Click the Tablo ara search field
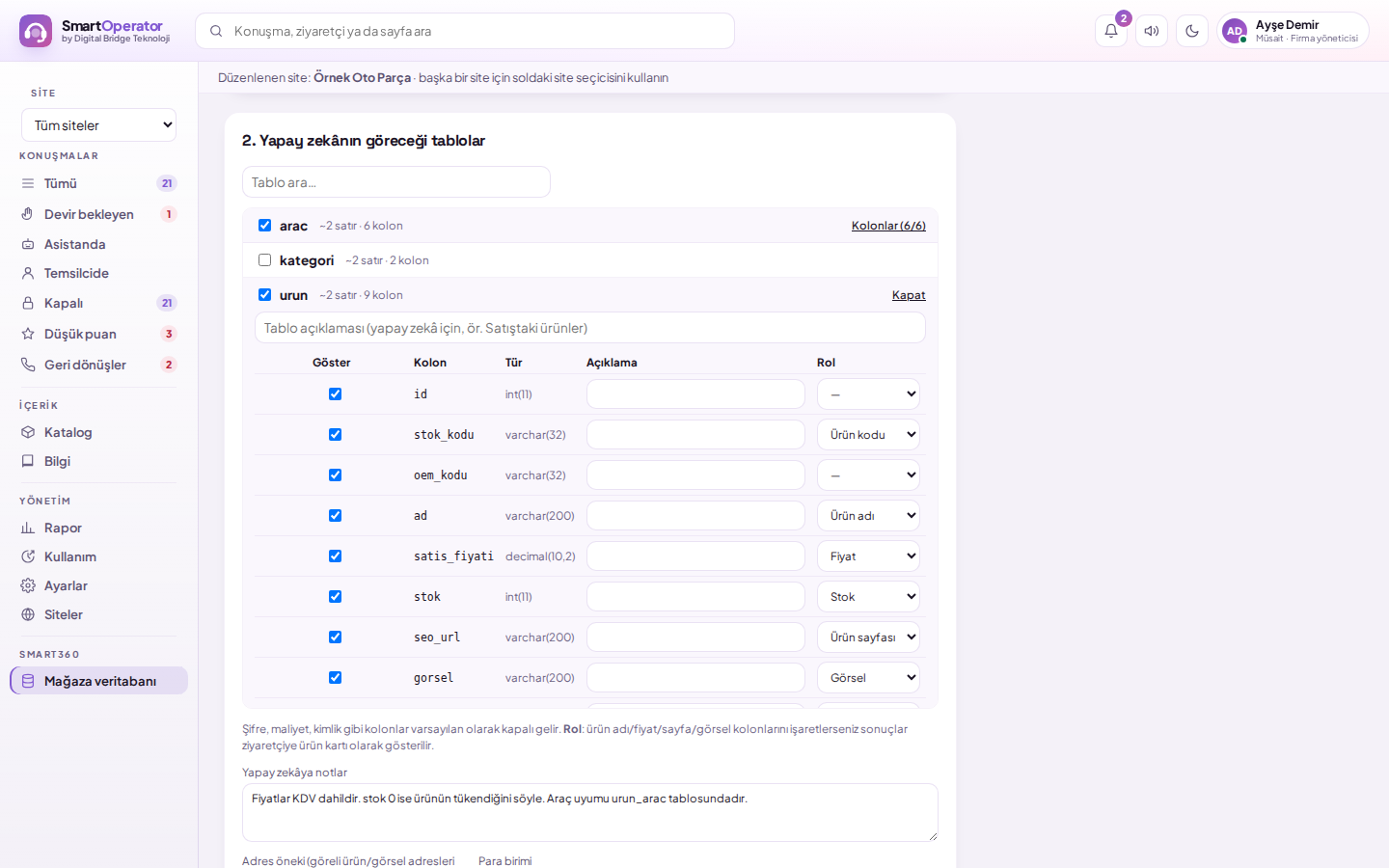Image resolution: width=1389 pixels, height=868 pixels. click(x=396, y=182)
